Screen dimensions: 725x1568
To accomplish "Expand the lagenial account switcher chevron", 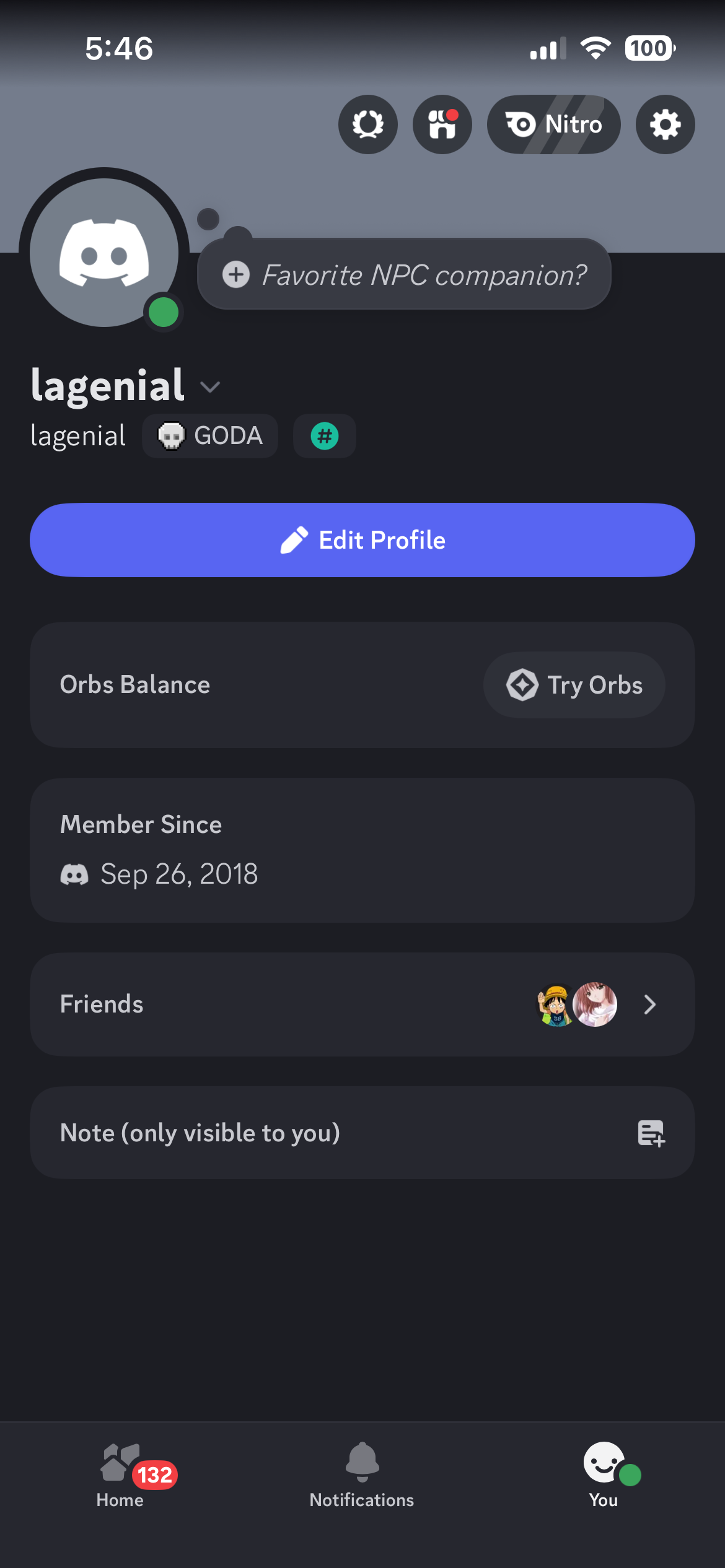I will point(210,388).
